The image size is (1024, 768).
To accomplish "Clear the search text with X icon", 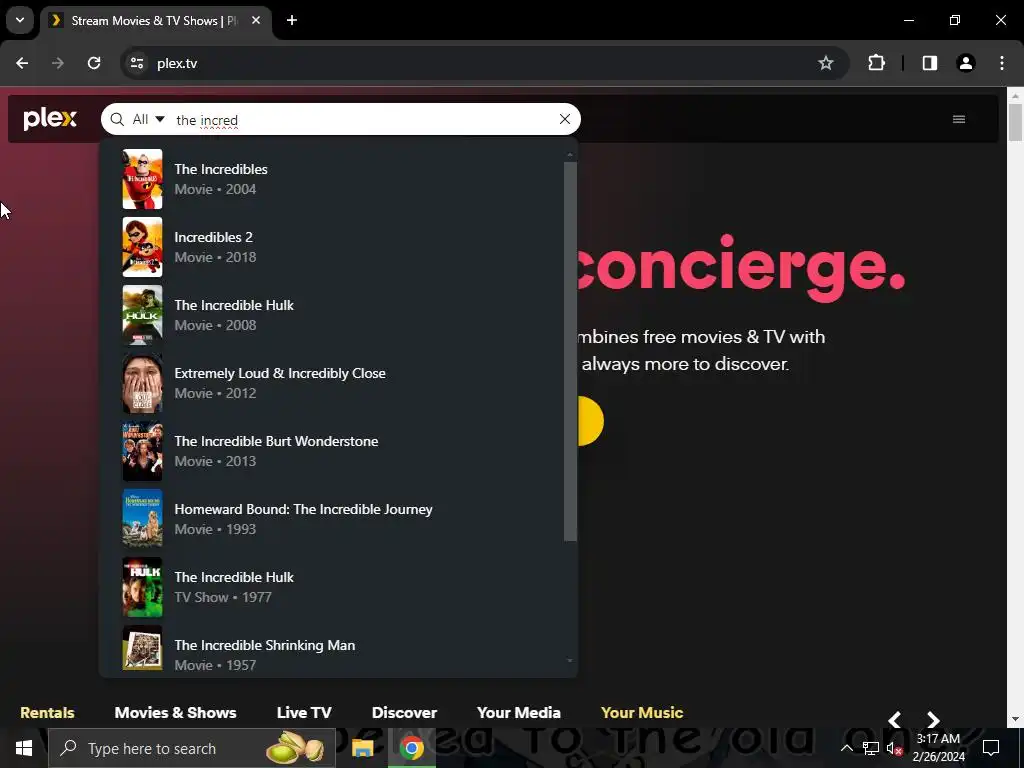I will [565, 119].
